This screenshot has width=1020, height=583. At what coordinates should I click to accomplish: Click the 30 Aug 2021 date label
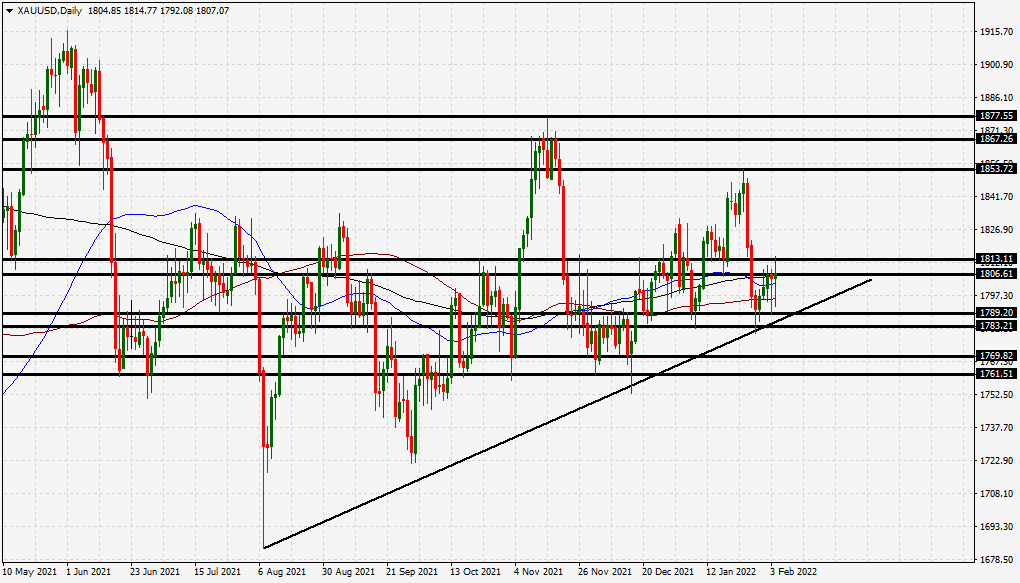(347, 572)
